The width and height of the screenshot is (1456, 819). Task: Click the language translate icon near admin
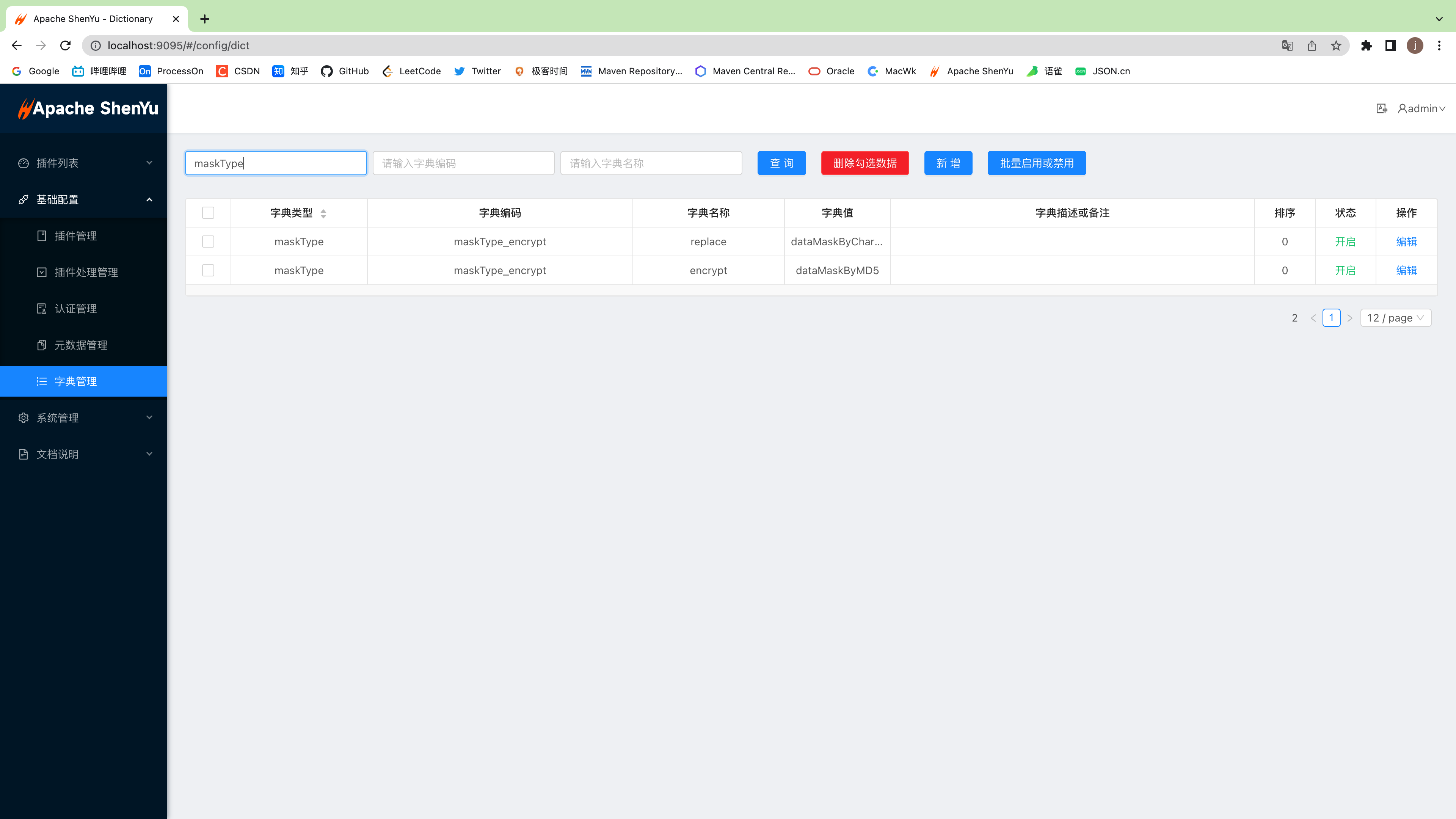click(1381, 108)
